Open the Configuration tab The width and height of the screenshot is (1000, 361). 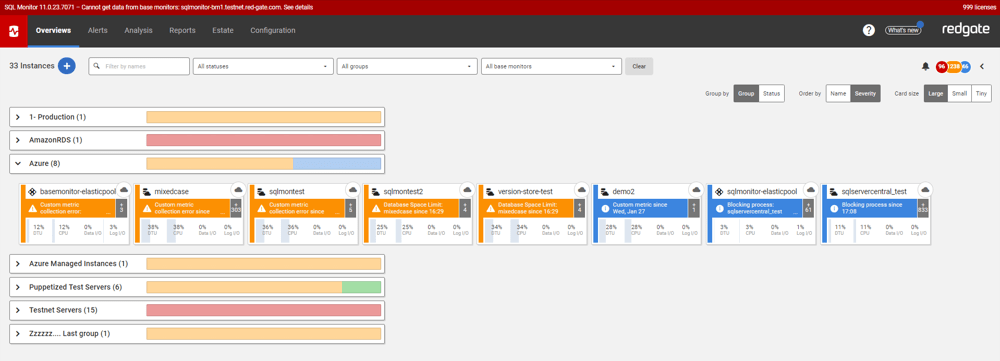coord(273,31)
